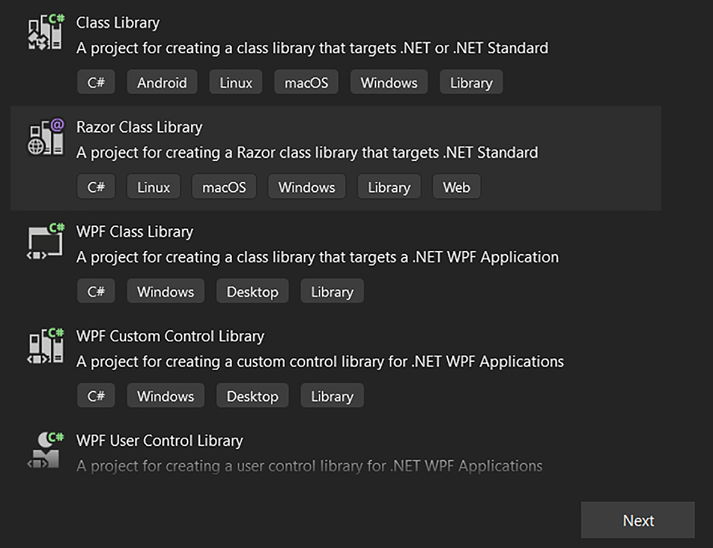This screenshot has height=548, width=713.
Task: Click the WPF Class Library template icon
Action: point(46,241)
